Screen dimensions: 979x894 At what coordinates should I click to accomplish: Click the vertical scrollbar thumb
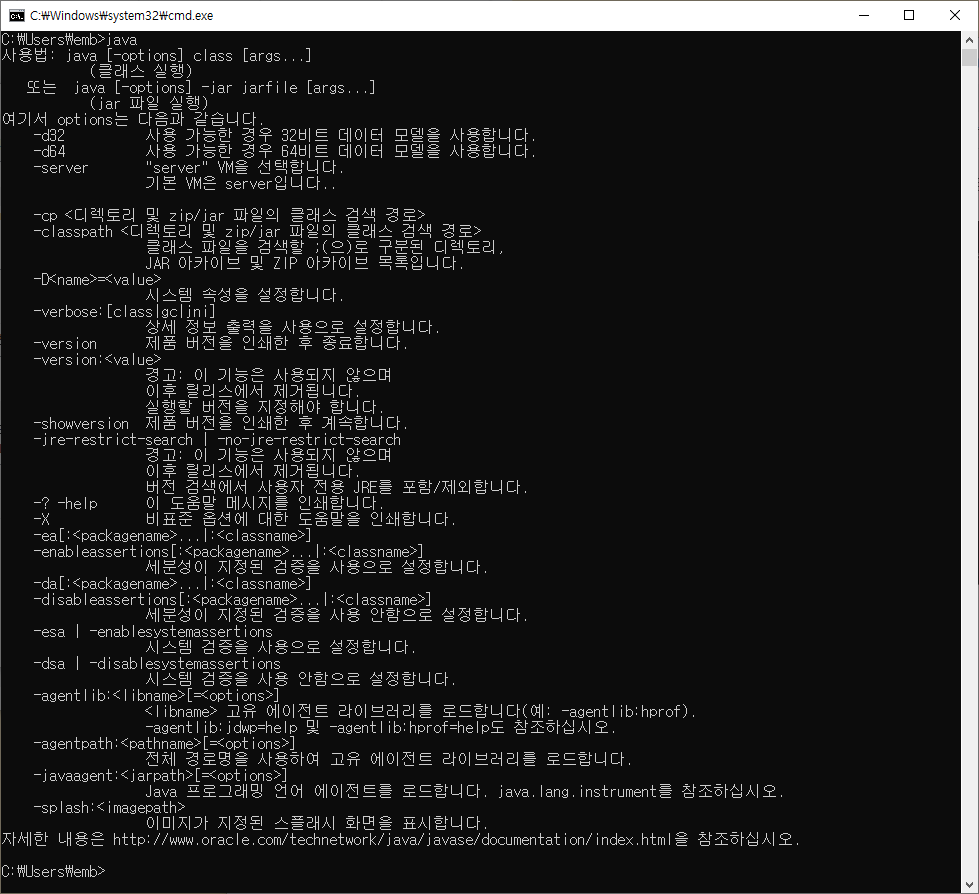(x=969, y=57)
